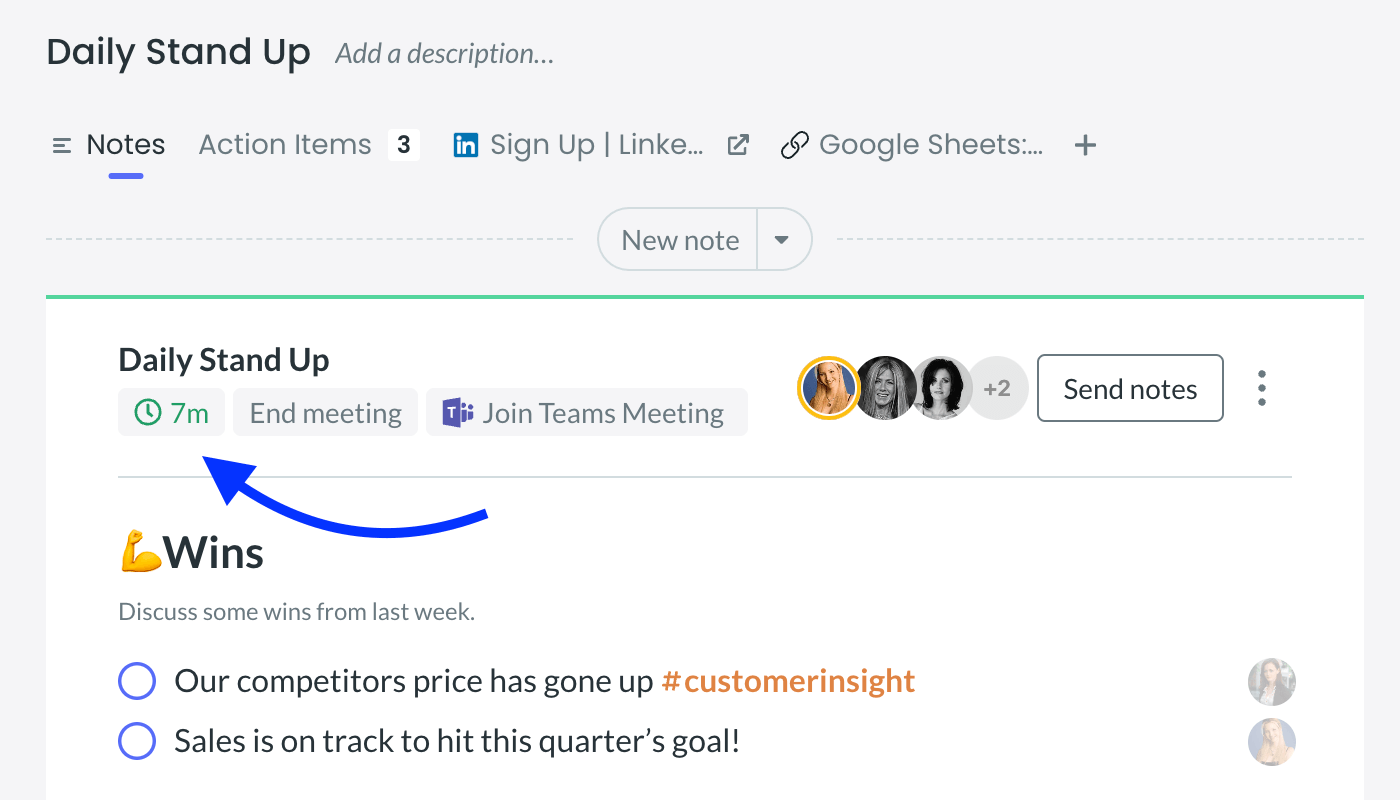Switch to the Action Items tab
Viewport: 1400px width, 800px height.
click(x=308, y=146)
